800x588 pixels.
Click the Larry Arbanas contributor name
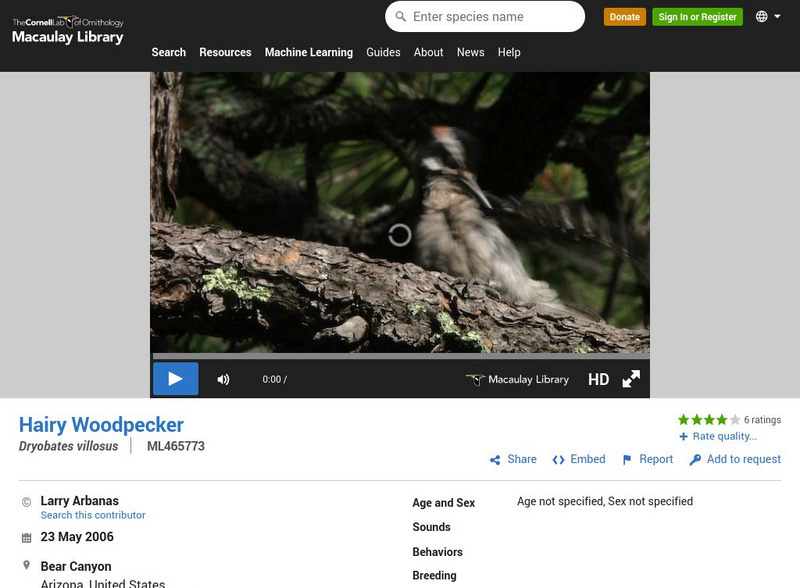(x=80, y=501)
